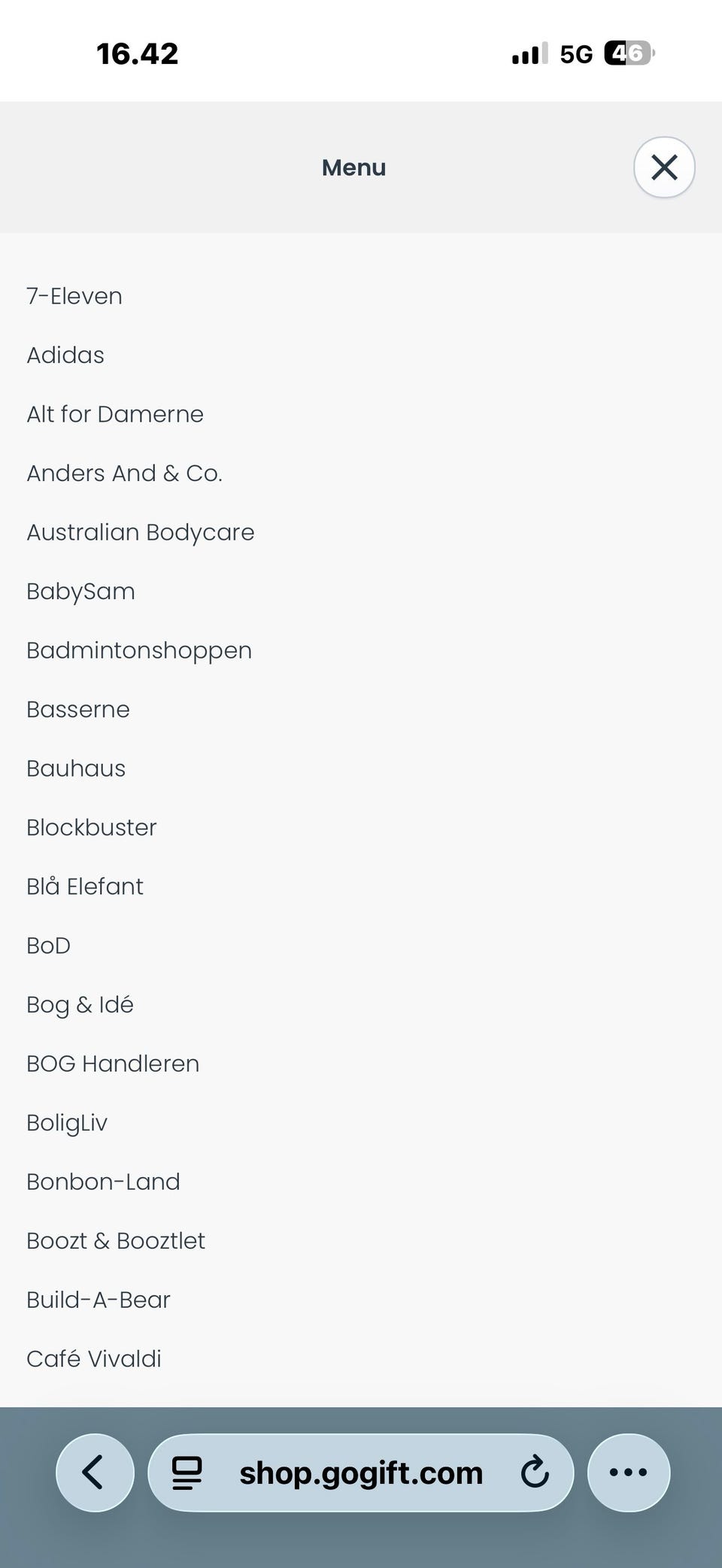Open the browser more options menu
Screen dimensions: 722x1568
coord(628,1472)
